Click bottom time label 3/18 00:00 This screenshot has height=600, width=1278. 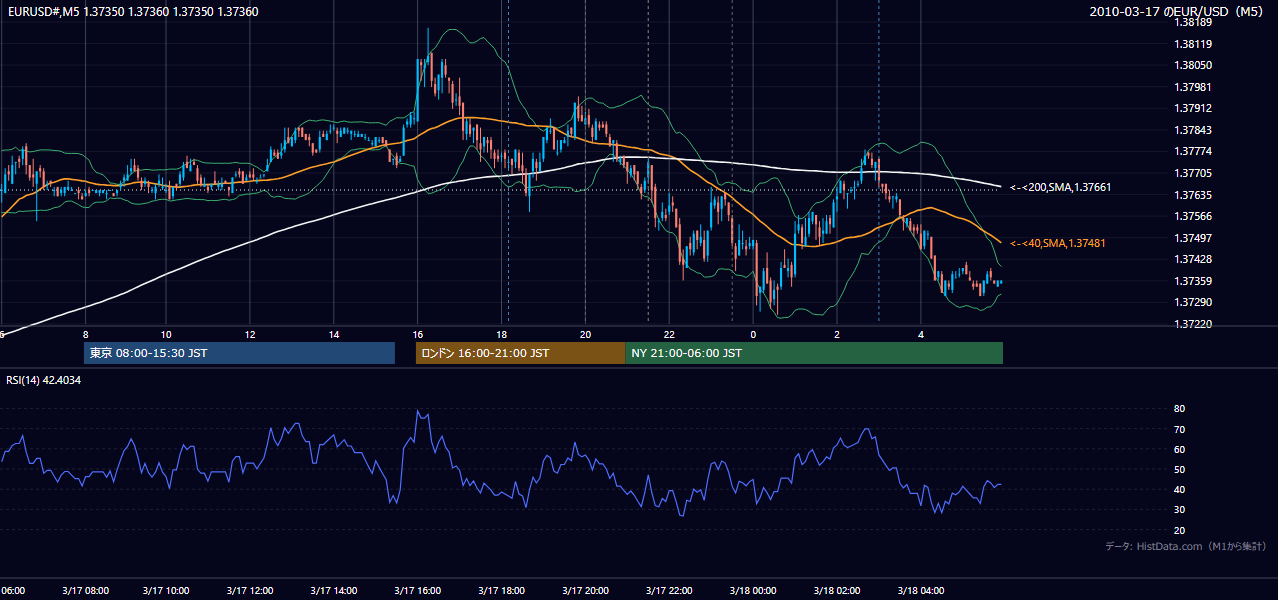pos(753,590)
